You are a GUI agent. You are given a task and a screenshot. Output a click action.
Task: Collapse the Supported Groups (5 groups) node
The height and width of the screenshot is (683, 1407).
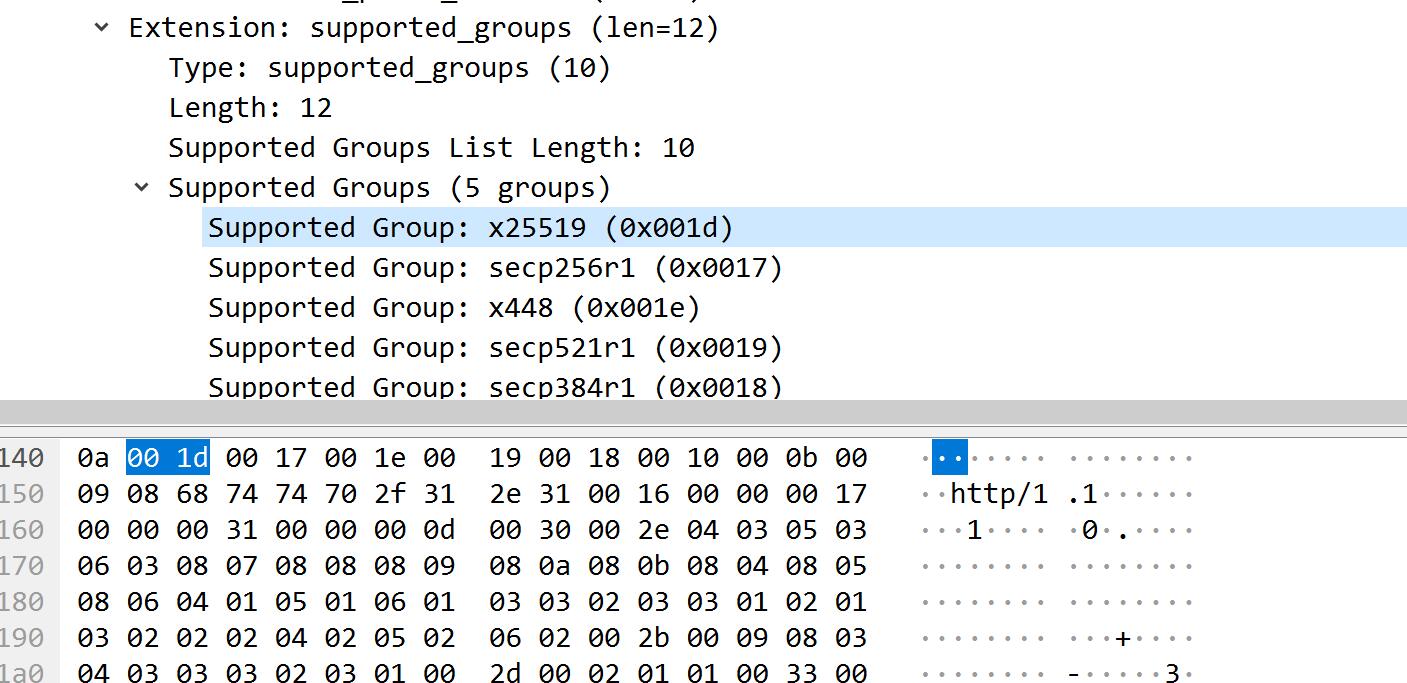pos(142,187)
